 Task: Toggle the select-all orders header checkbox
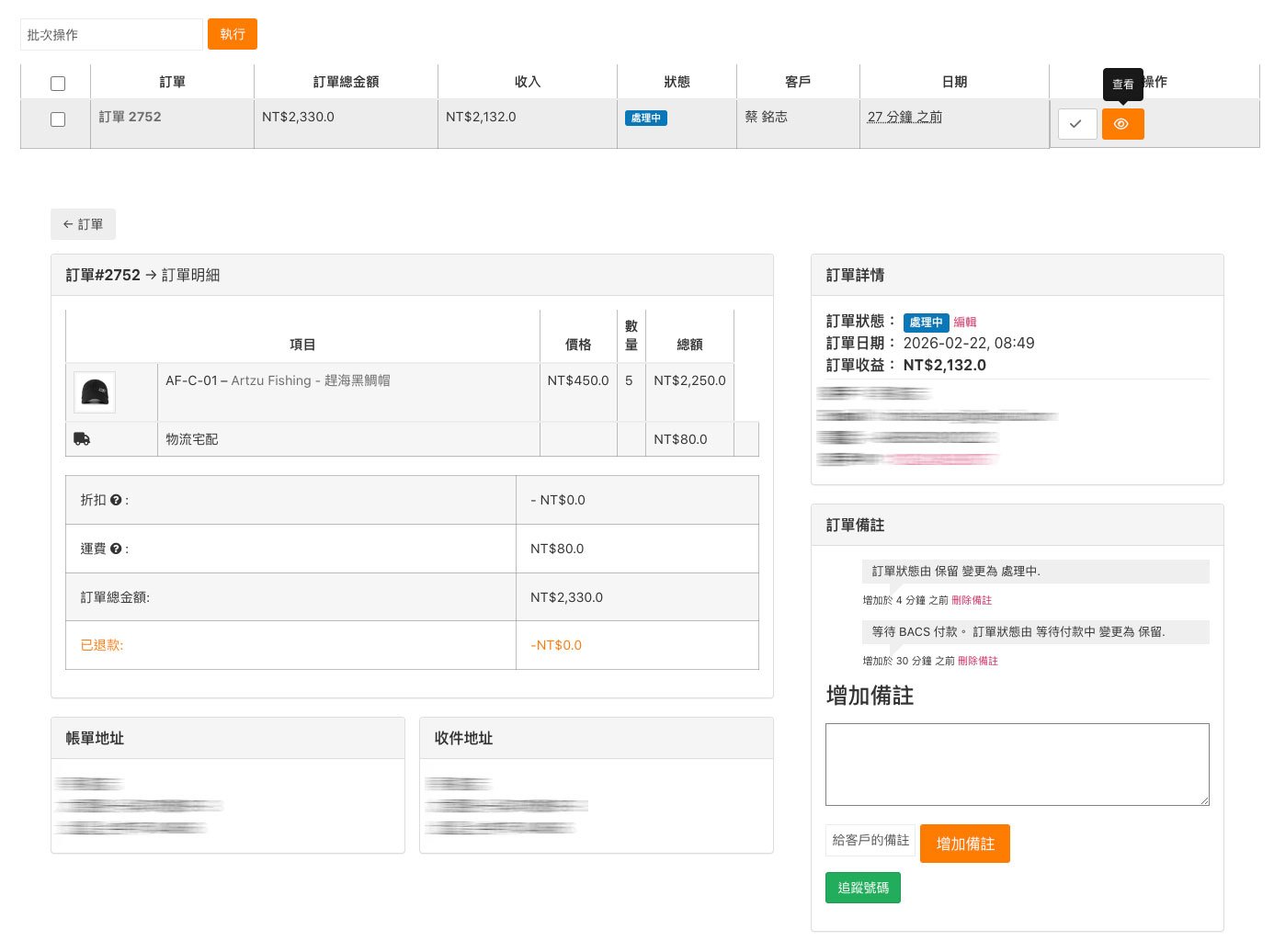(x=58, y=84)
